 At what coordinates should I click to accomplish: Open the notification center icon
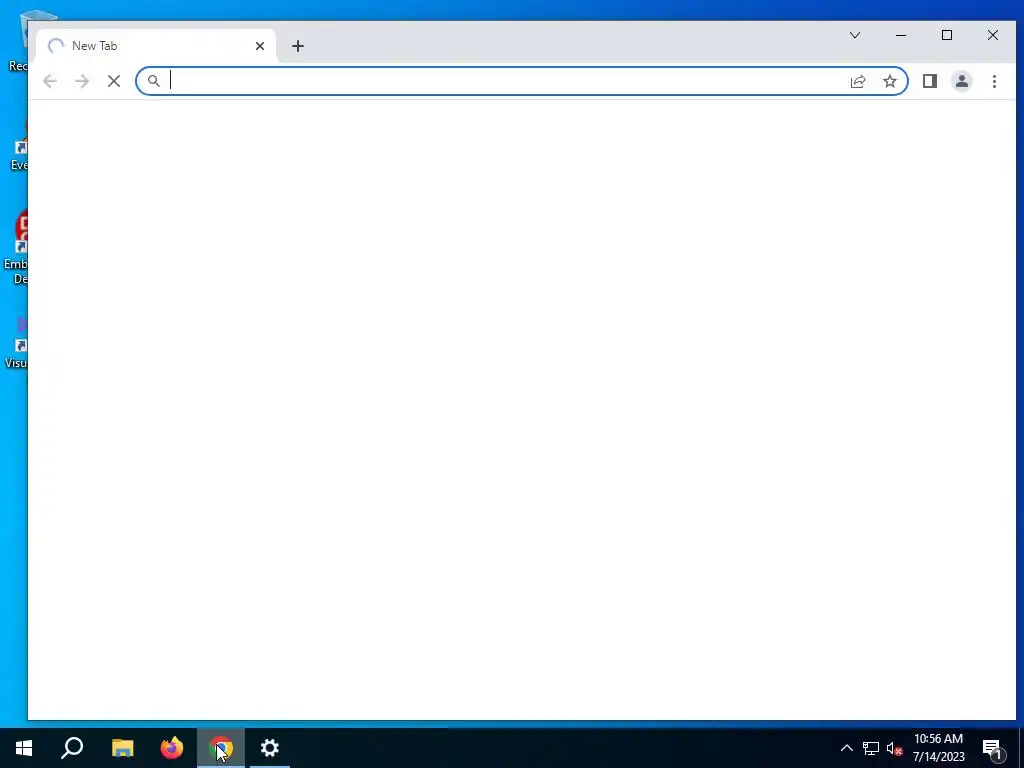(993, 748)
